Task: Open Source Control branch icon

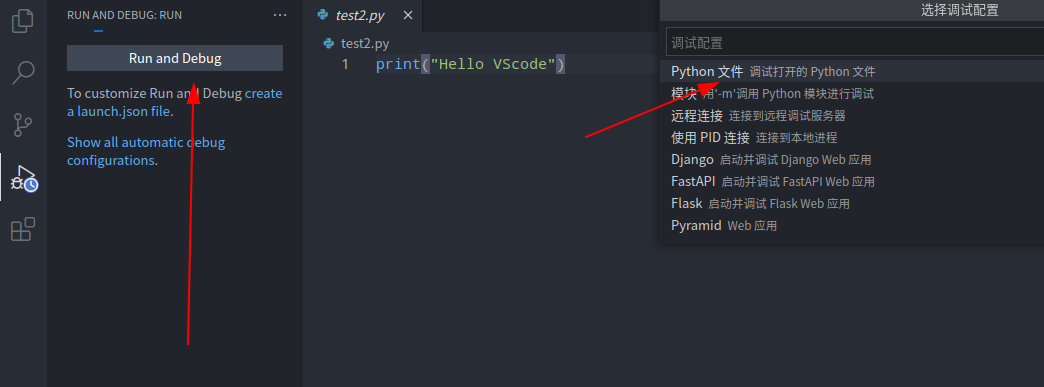Action: pos(23,125)
